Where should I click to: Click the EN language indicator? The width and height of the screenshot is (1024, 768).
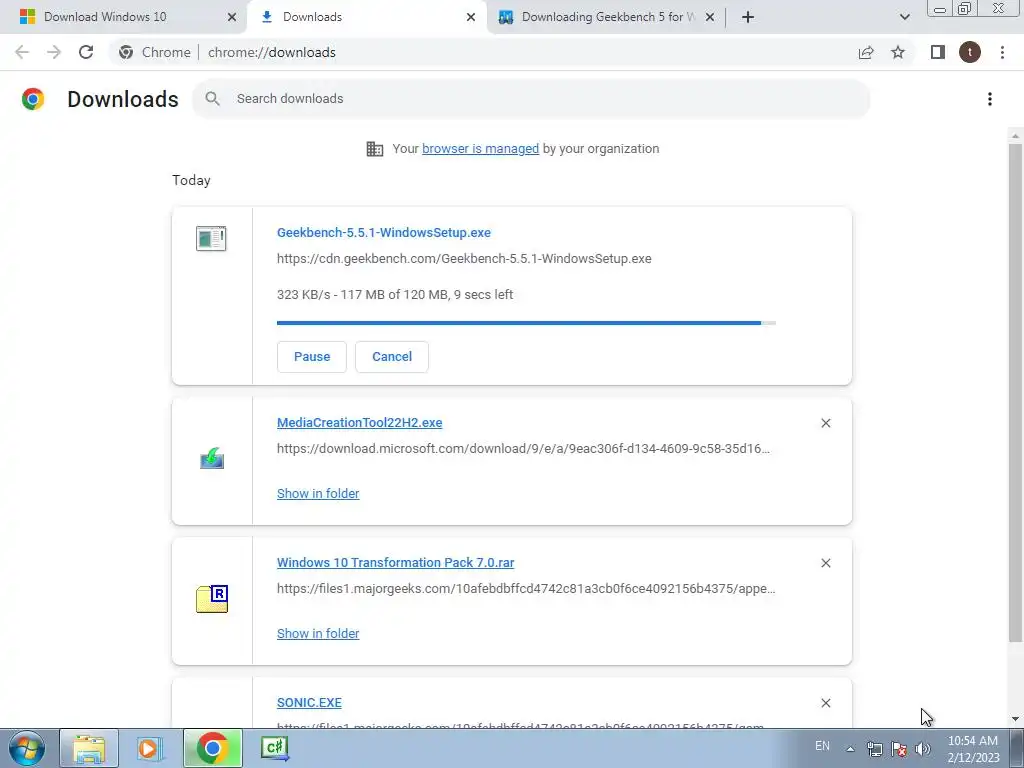[822, 746]
